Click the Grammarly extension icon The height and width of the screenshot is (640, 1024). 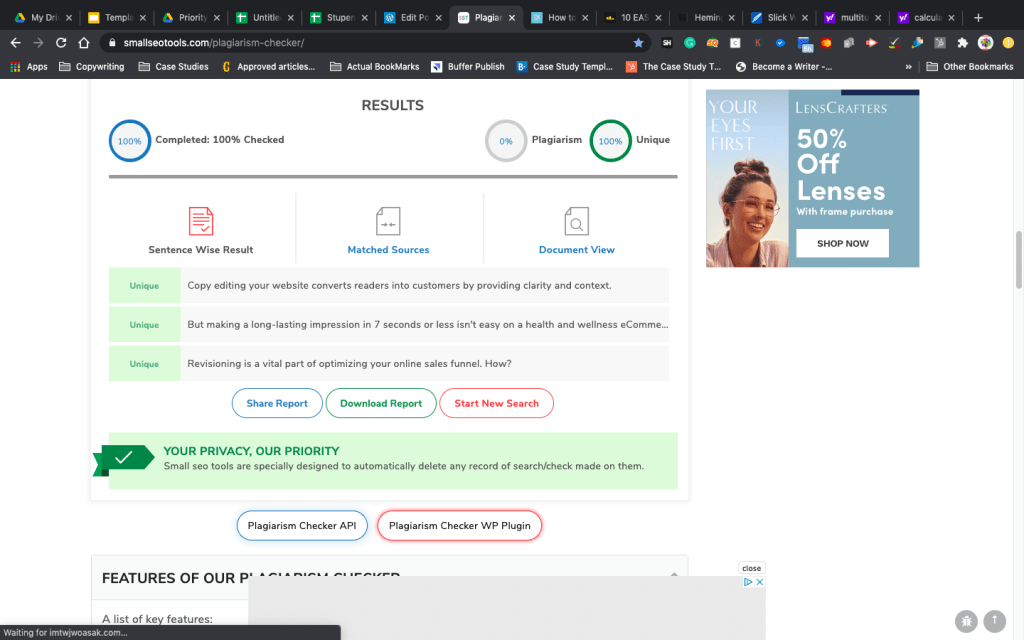[689, 42]
